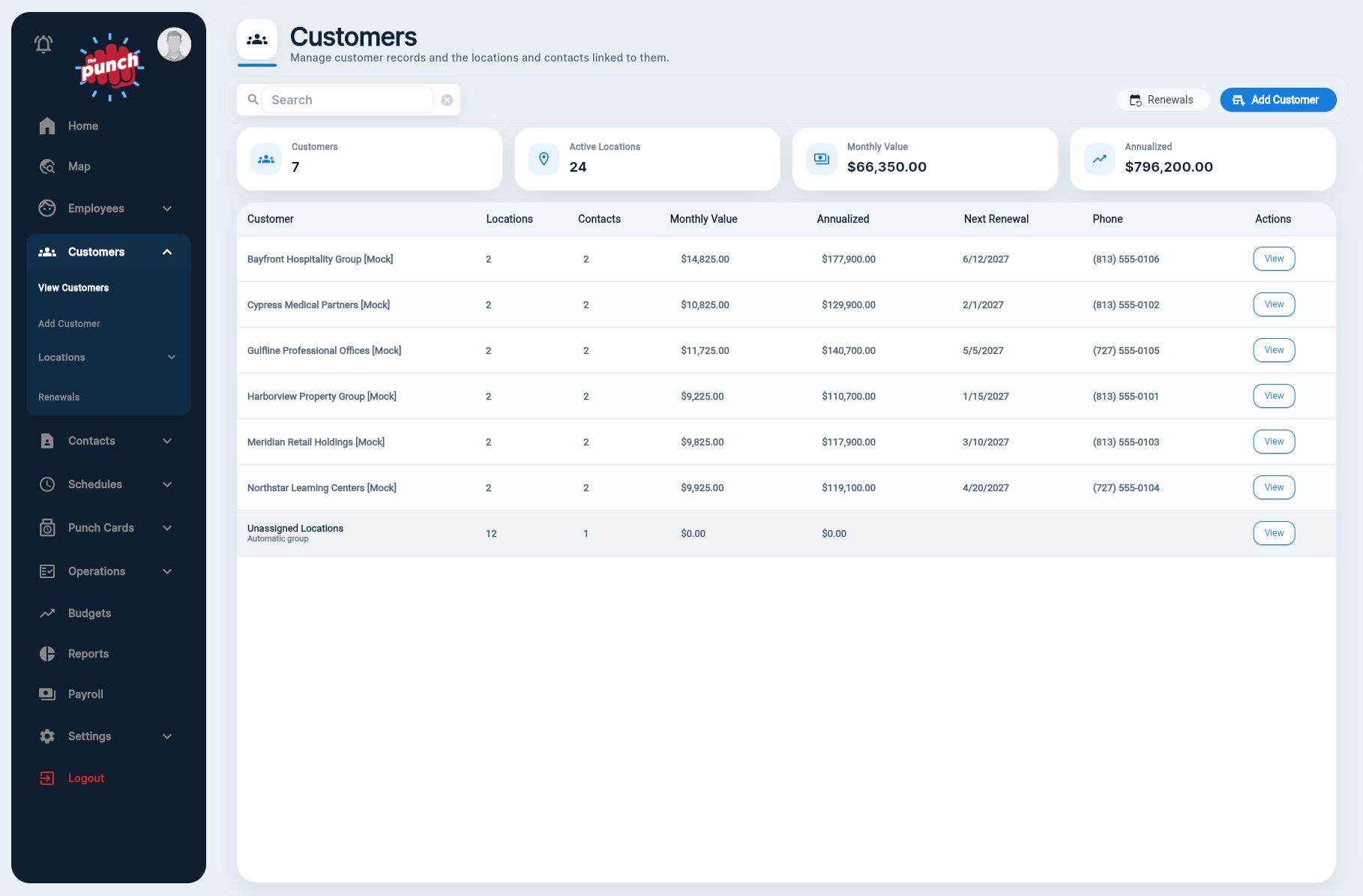Collapse the Customers menu chevron
Screen dimensions: 1363x896
[167, 252]
